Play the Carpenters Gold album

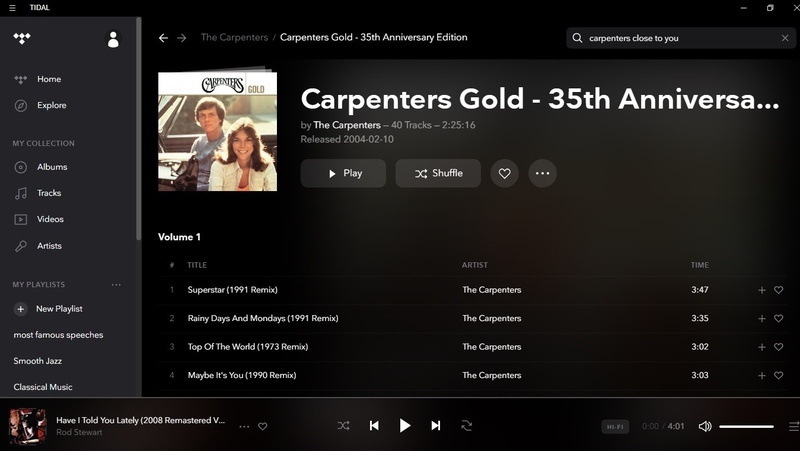343,173
